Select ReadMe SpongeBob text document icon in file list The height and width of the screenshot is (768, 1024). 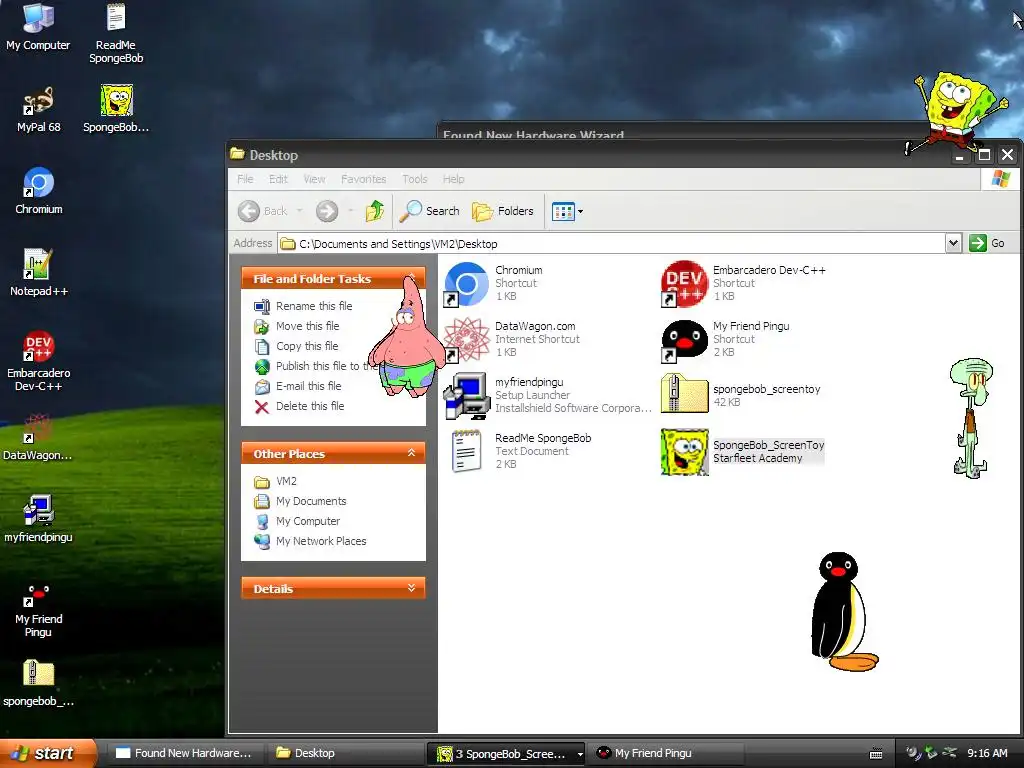(x=466, y=451)
